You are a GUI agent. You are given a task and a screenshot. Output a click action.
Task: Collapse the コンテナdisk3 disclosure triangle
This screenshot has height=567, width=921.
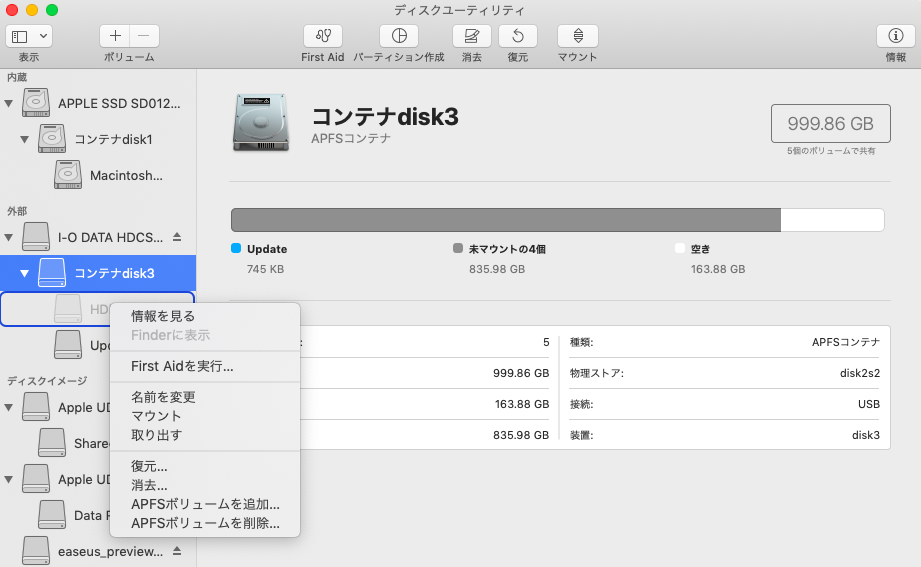tap(25, 273)
